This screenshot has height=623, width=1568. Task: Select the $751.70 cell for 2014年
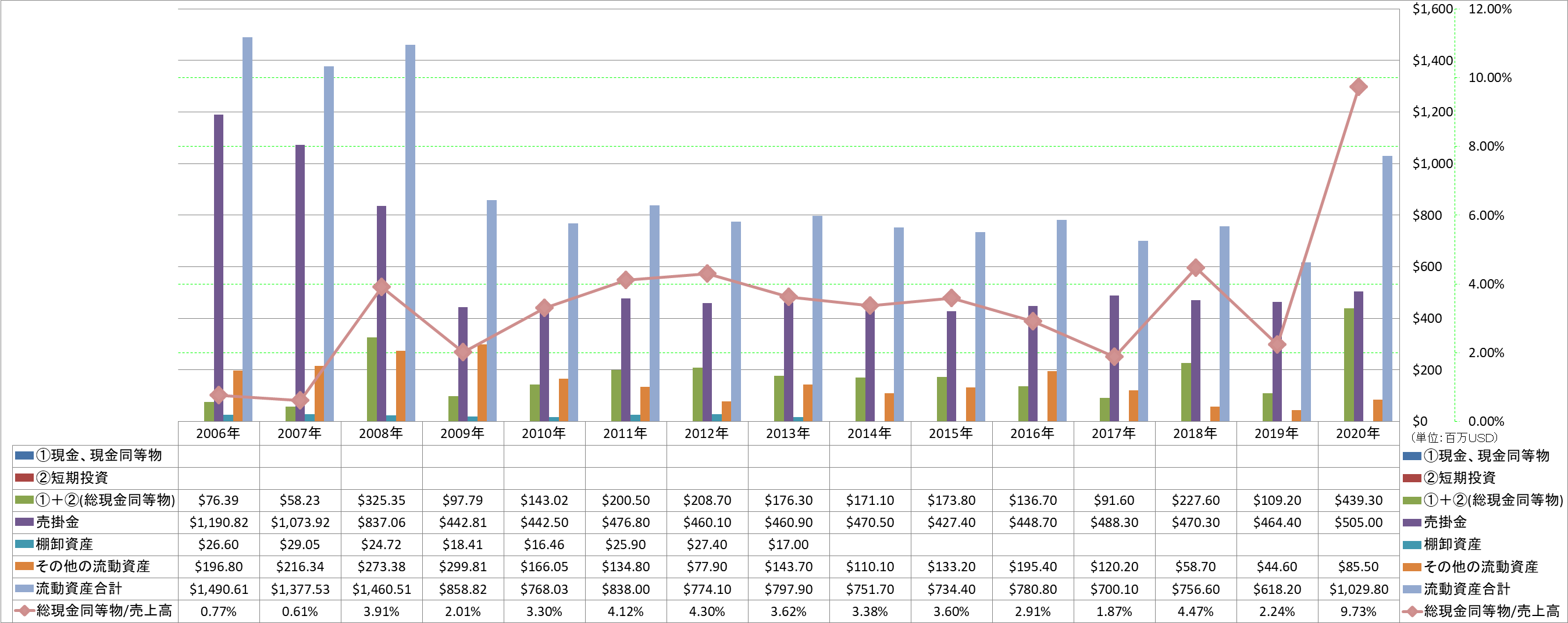point(870,589)
